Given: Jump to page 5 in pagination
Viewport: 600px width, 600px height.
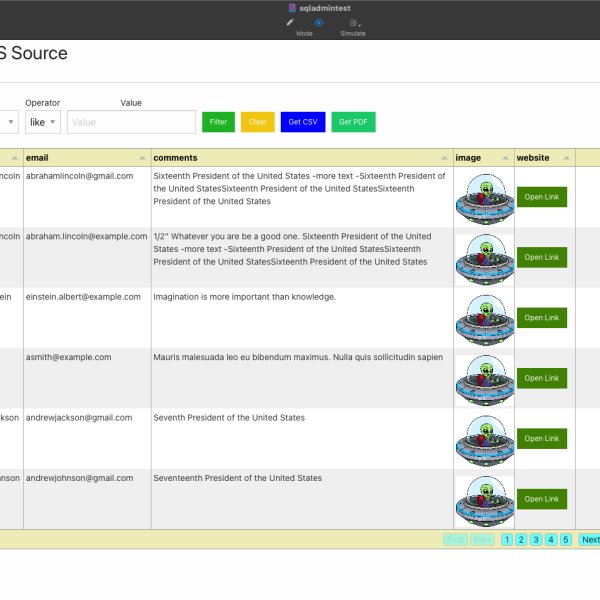Looking at the screenshot, I should [x=565, y=540].
